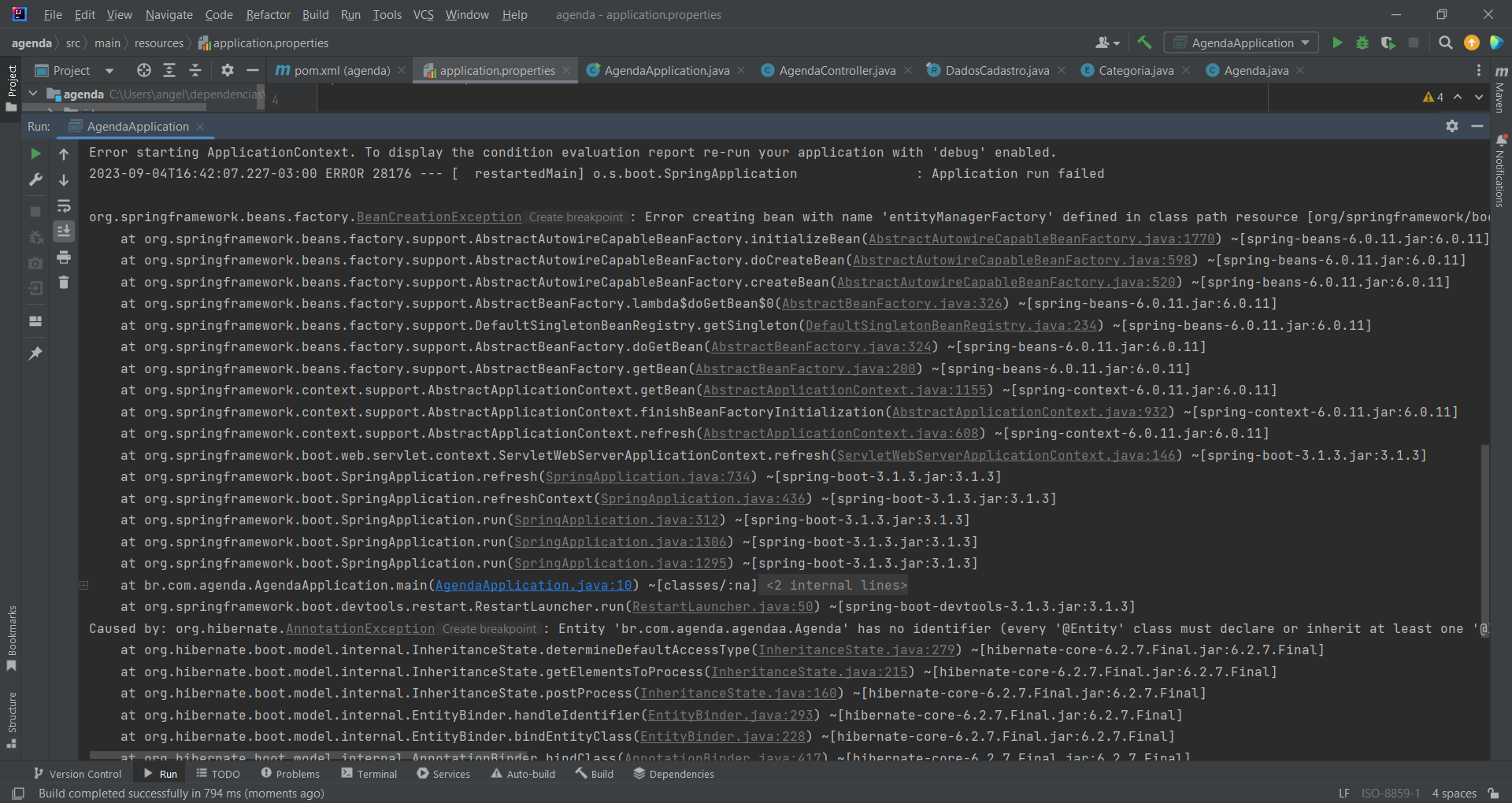Open the AgendaApplication.java:10 stack trace link
The image size is (1512, 803).
click(x=533, y=586)
